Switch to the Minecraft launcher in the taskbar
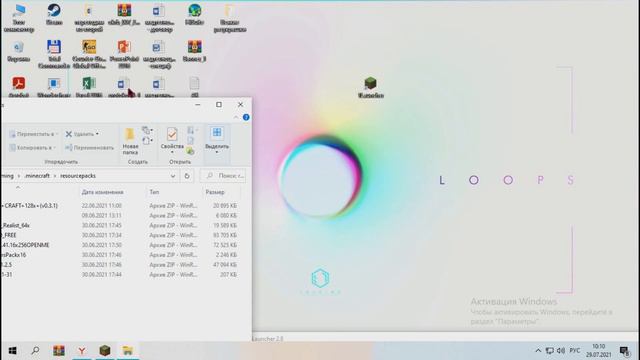Image resolution: width=640 pixels, height=360 pixels. (x=105, y=351)
